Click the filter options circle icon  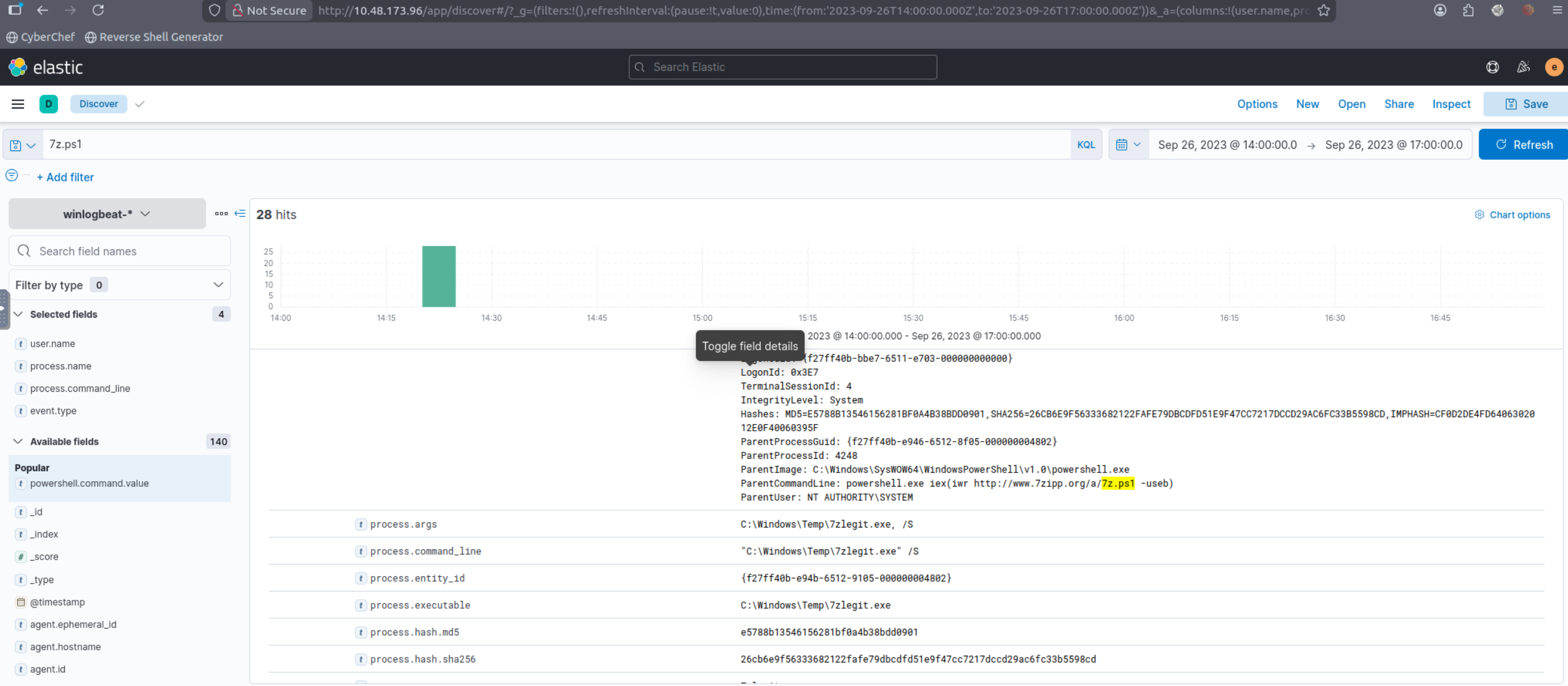click(12, 176)
